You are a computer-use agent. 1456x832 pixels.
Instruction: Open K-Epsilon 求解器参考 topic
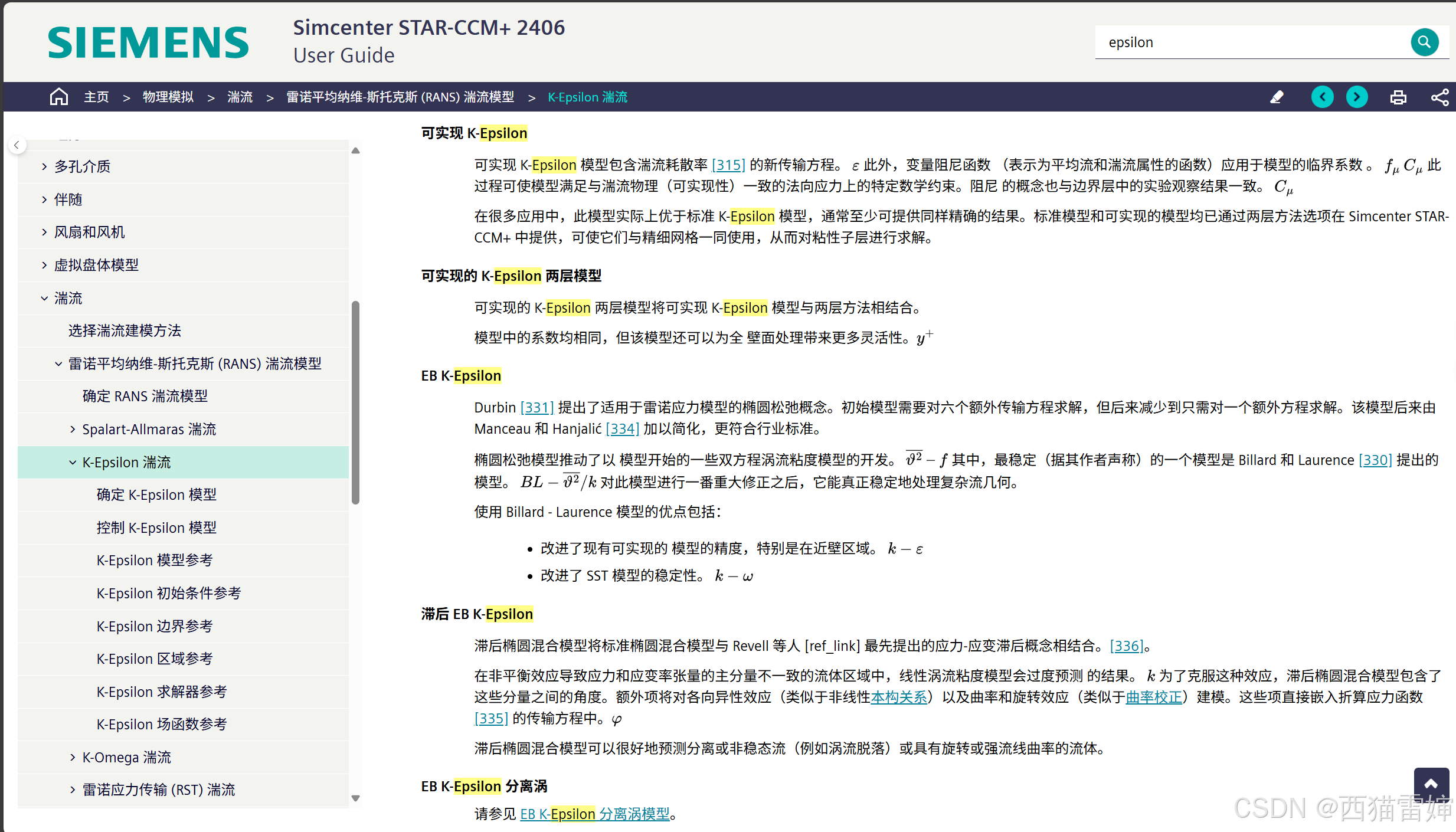point(162,692)
